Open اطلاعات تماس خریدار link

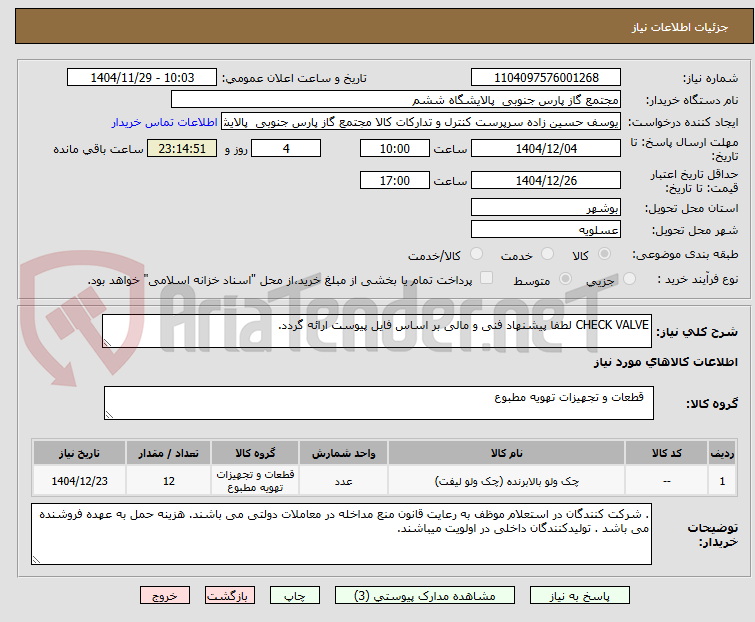tap(165, 122)
